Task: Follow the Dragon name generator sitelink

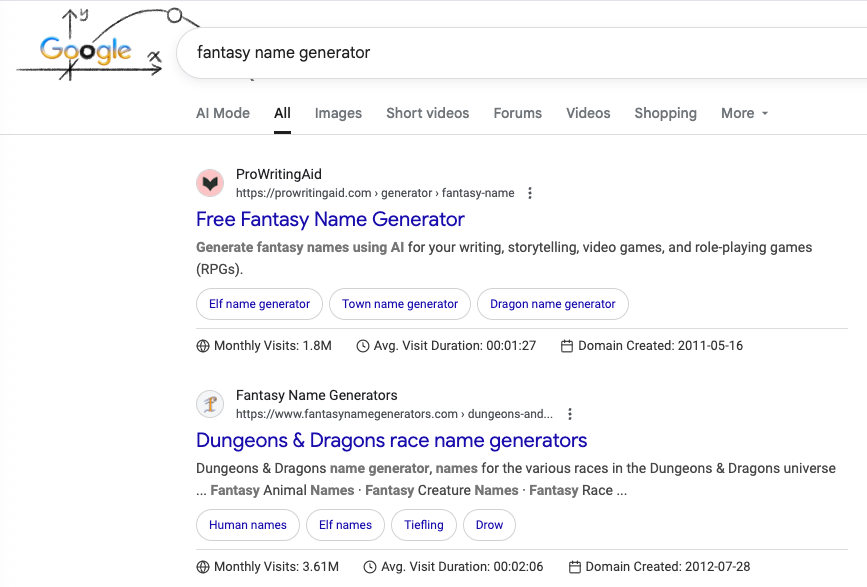Action: click(552, 304)
